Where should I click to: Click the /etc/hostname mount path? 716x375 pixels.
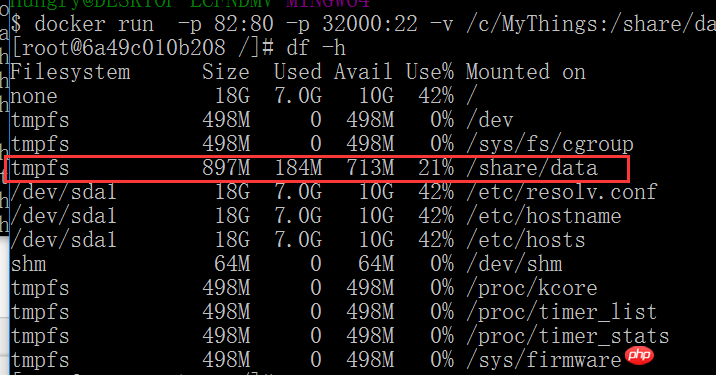click(x=544, y=216)
